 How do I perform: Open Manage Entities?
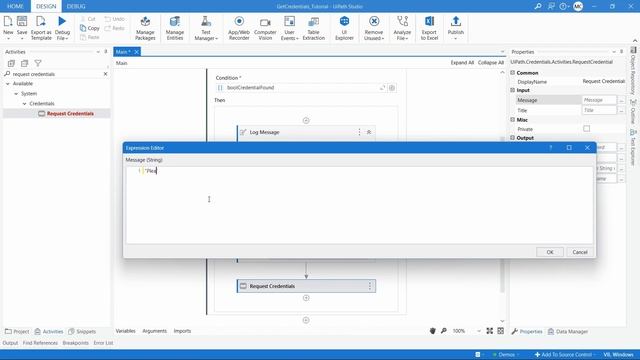coord(175,28)
